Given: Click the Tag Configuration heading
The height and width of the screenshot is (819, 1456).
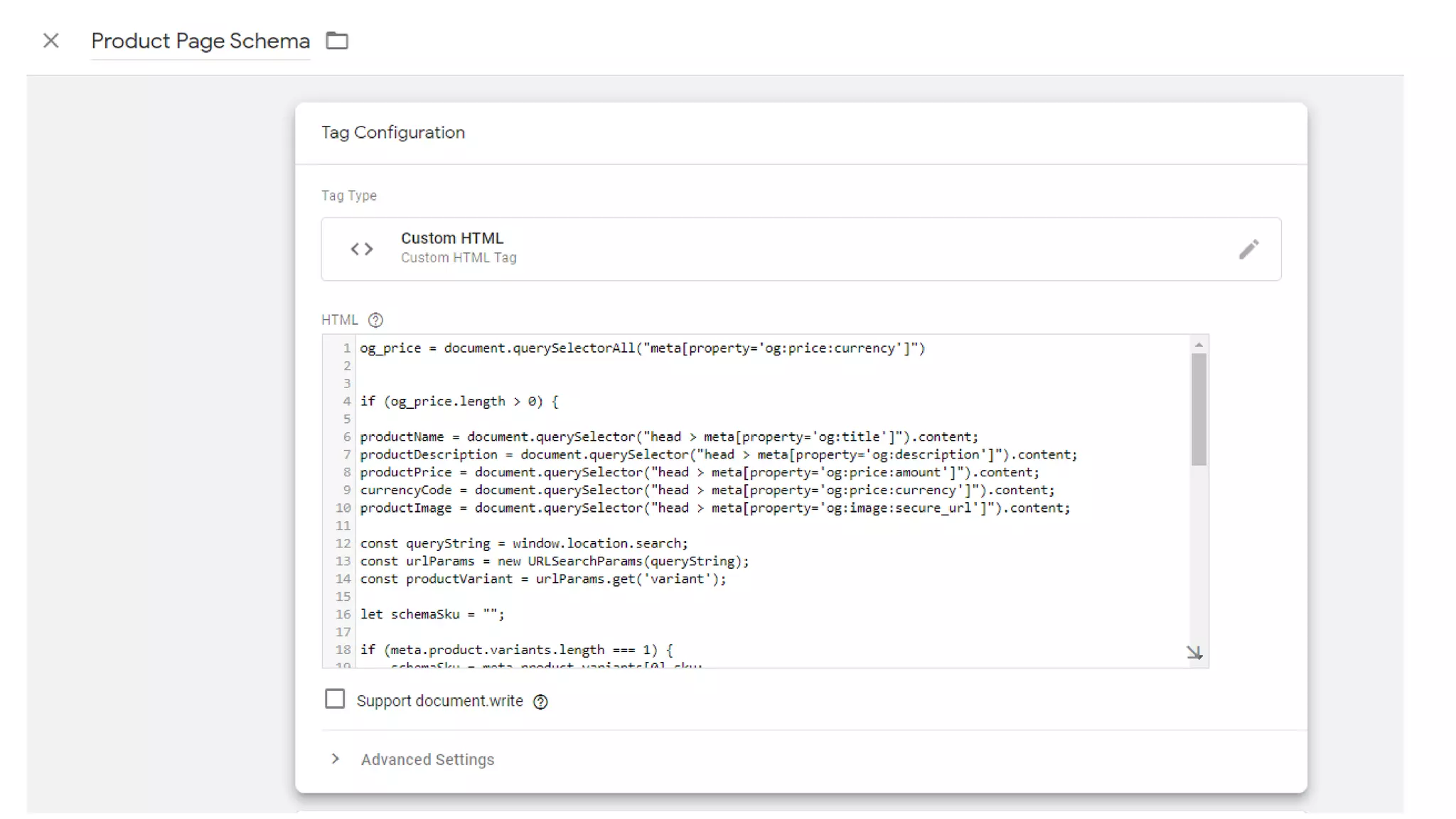Looking at the screenshot, I should (392, 132).
